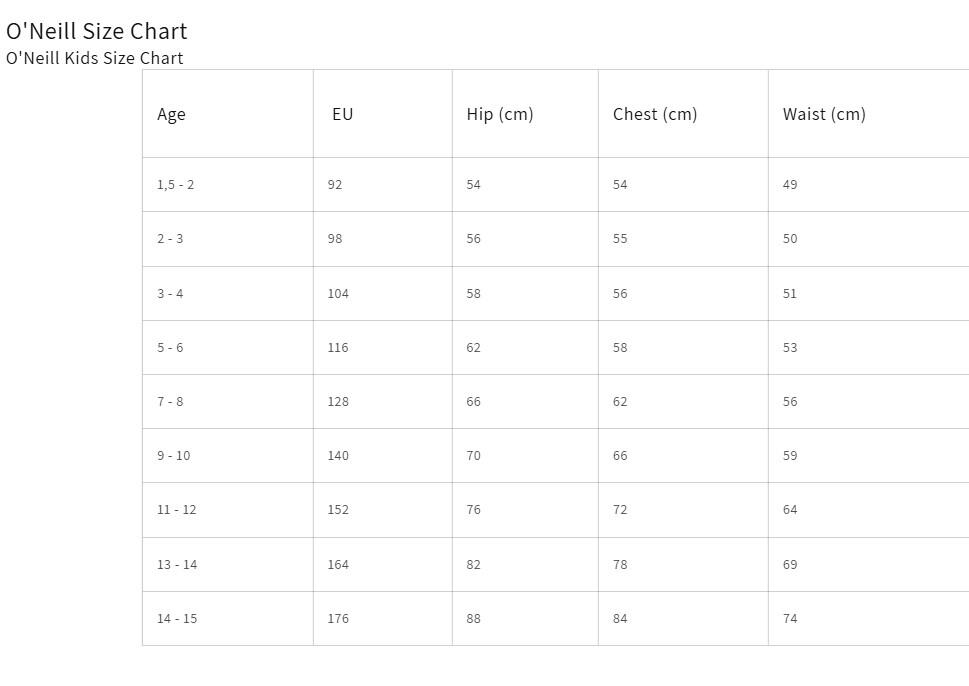Click the EU size 176 cell
This screenshot has width=969, height=686.
(x=383, y=619)
